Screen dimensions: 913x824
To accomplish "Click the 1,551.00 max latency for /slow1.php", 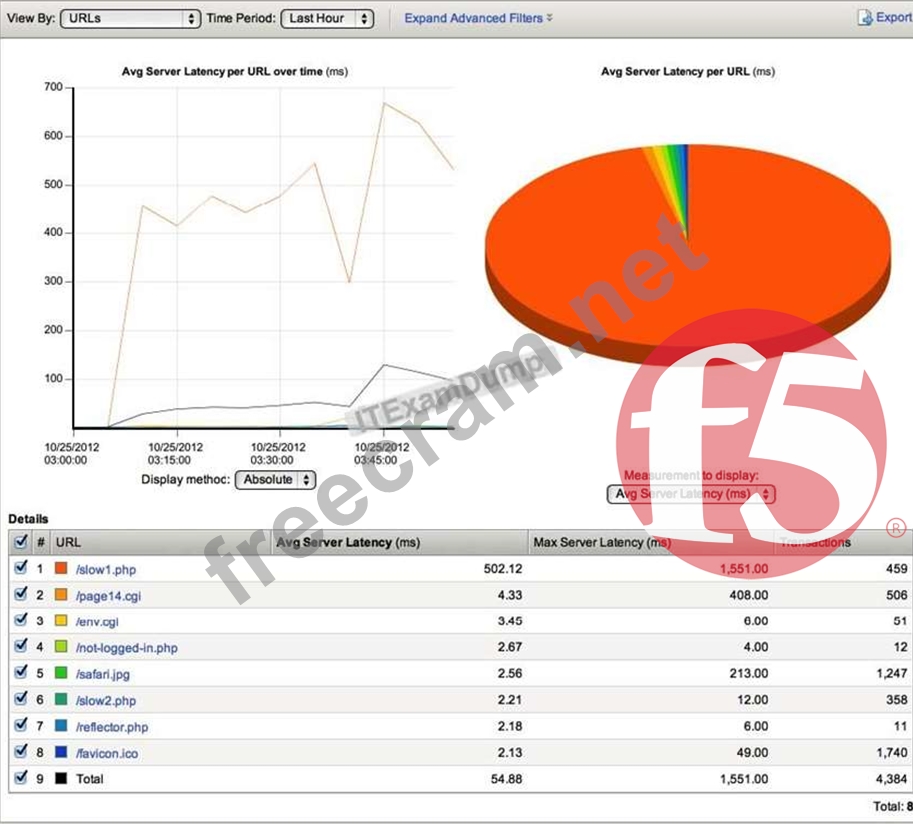I will click(x=744, y=569).
